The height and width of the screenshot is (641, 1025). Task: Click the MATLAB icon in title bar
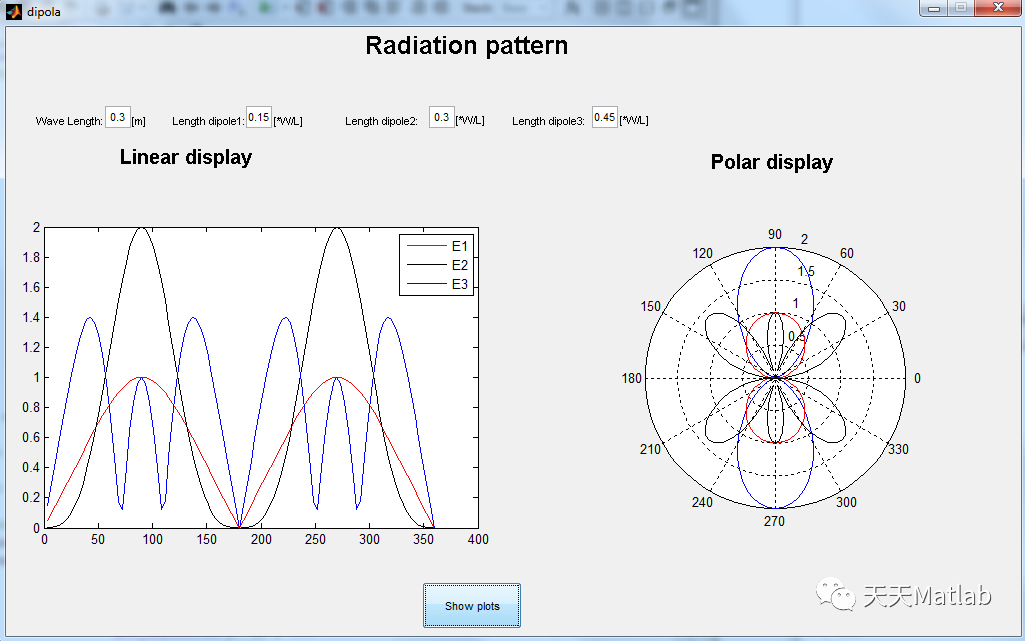14,11
